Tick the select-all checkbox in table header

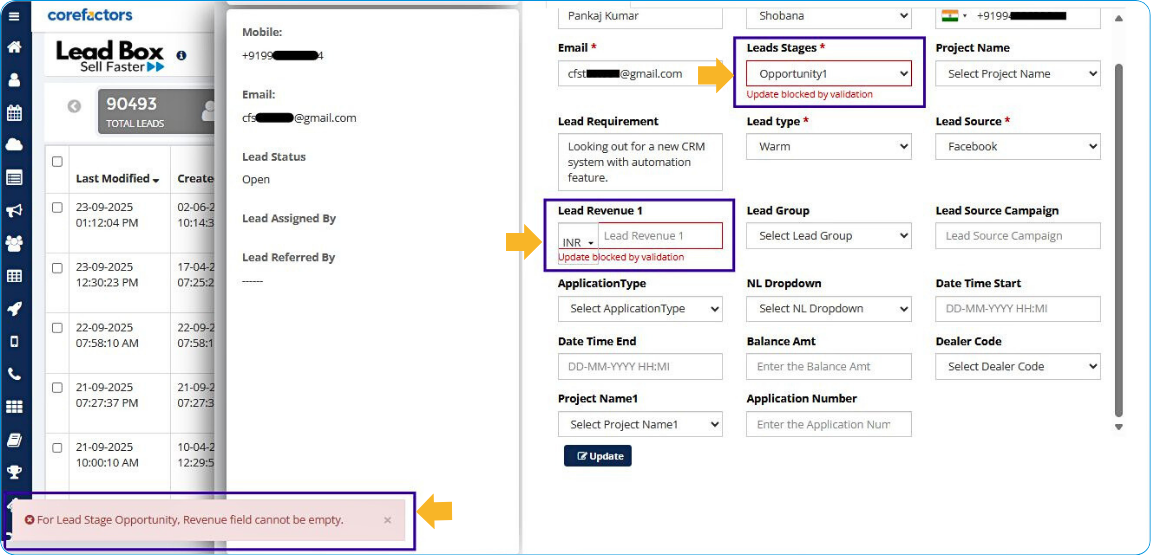click(x=57, y=162)
